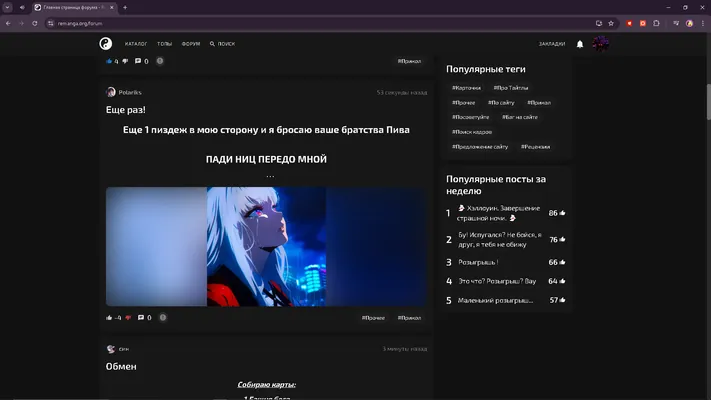Select #Прочее in popular tags panel
Image resolution: width=711 pixels, height=400 pixels.
click(463, 103)
